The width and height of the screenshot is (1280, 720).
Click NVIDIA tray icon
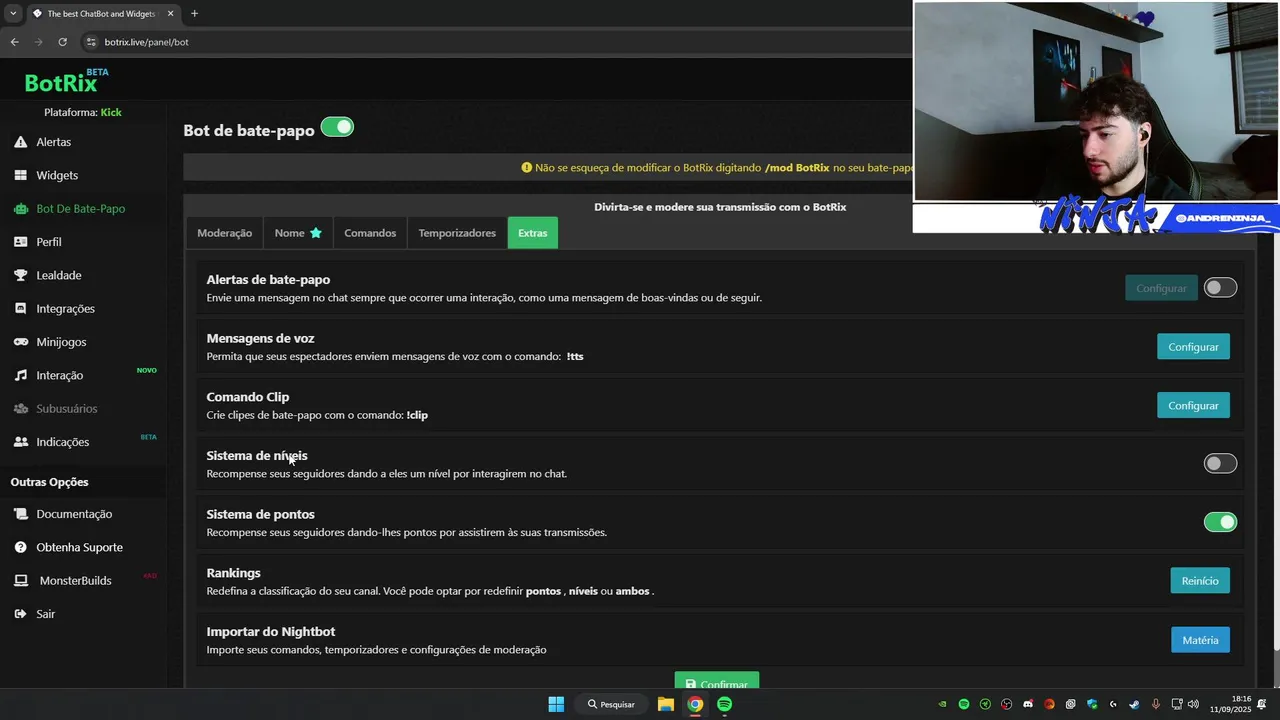(x=942, y=704)
